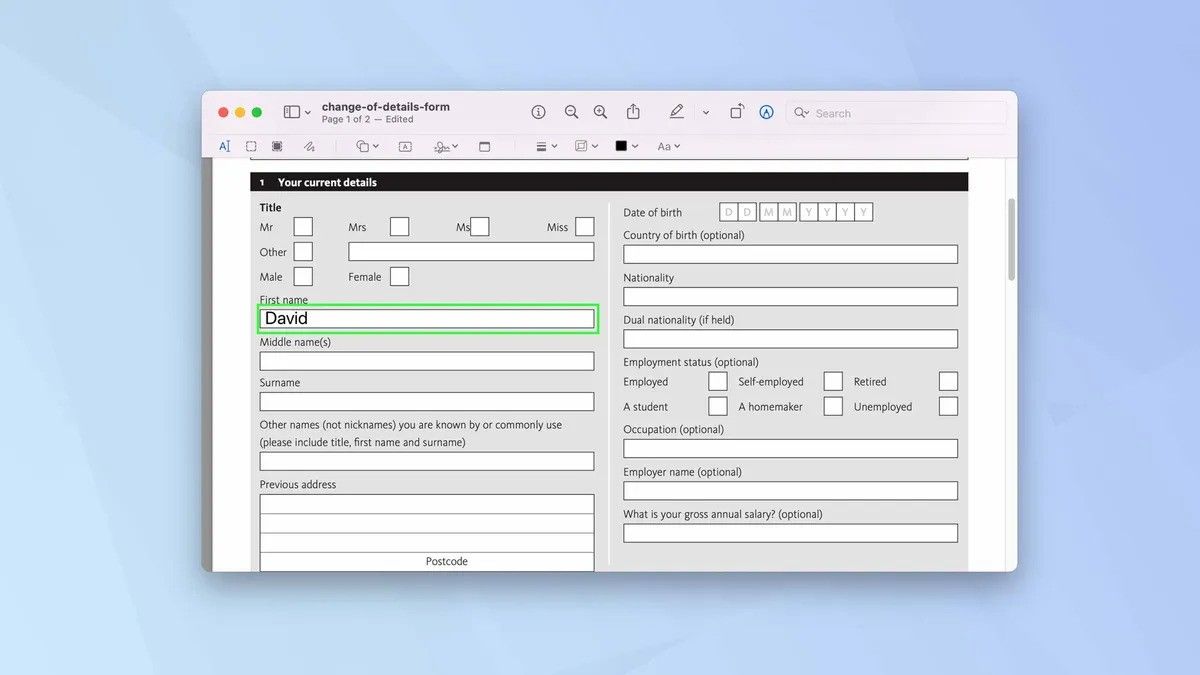Click the first line of Previous address
The width and height of the screenshot is (1200, 675).
pyautogui.click(x=427, y=504)
